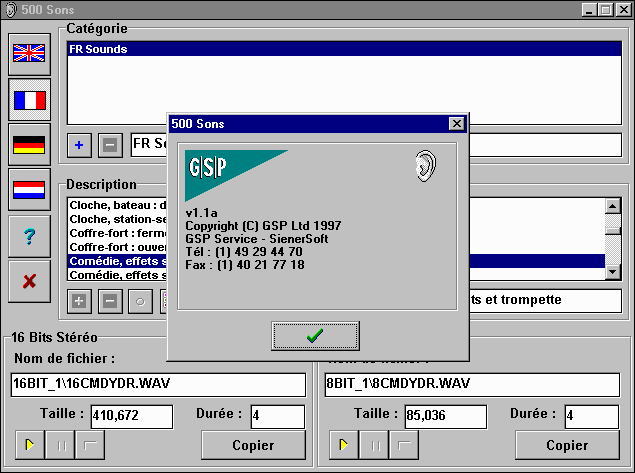The image size is (635, 473).
Task: Play the 16 Bits Stéréo sound
Action: pyautogui.click(x=28, y=445)
